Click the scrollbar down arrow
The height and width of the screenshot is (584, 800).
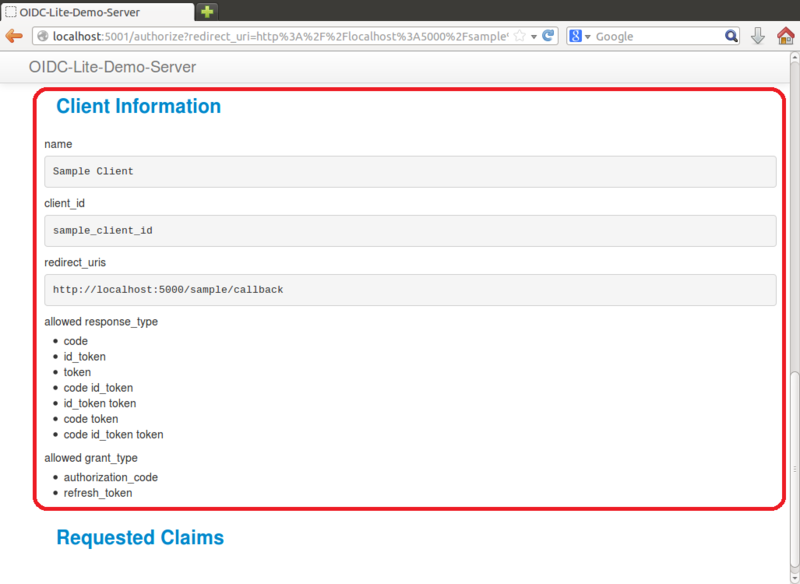tap(794, 578)
